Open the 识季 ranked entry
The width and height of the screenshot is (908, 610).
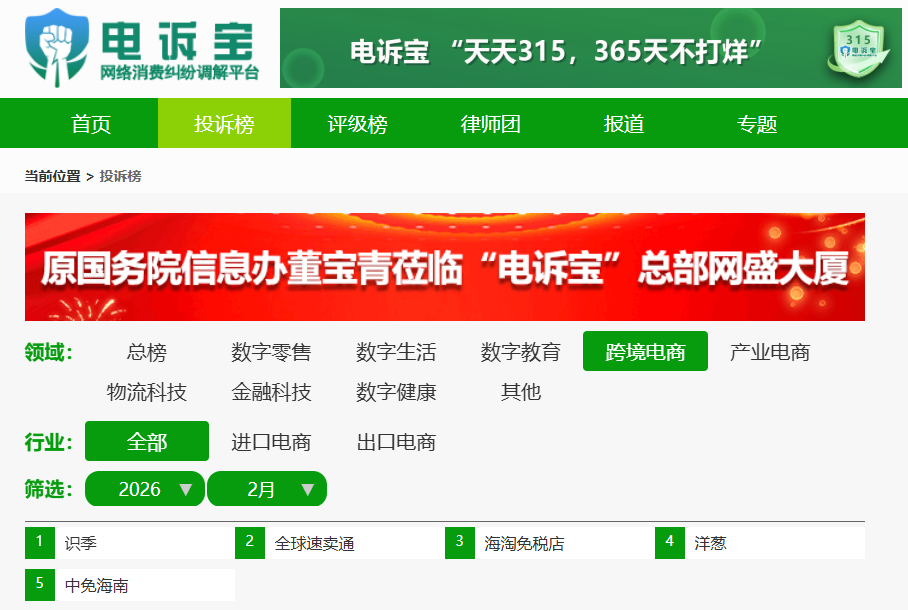pos(81,544)
